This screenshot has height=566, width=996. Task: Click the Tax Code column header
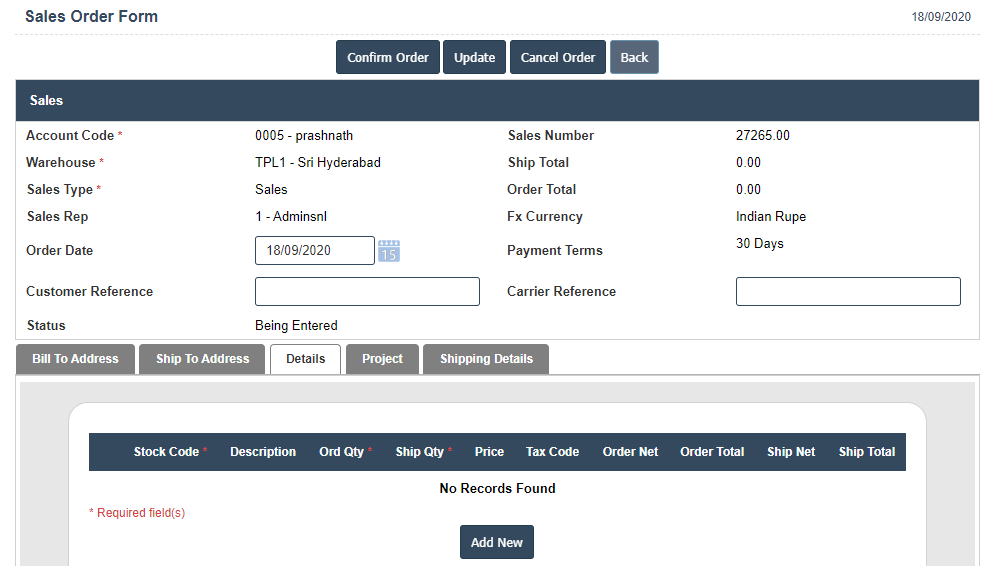552,452
